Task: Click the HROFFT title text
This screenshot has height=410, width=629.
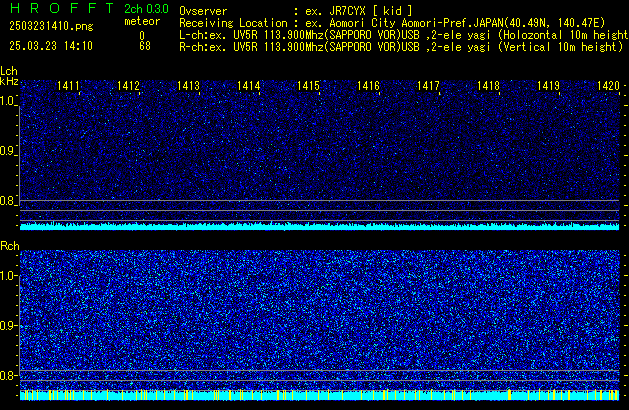Action: click(62, 8)
